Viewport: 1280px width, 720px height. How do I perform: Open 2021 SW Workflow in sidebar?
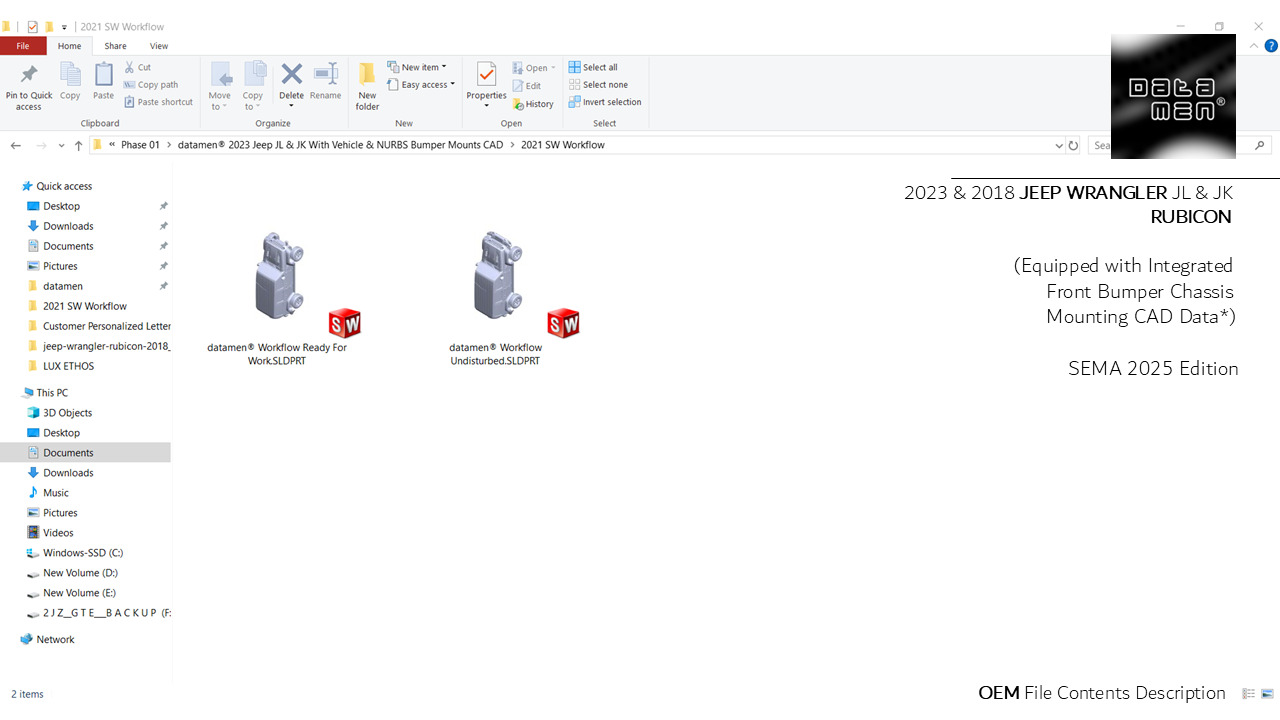85,306
